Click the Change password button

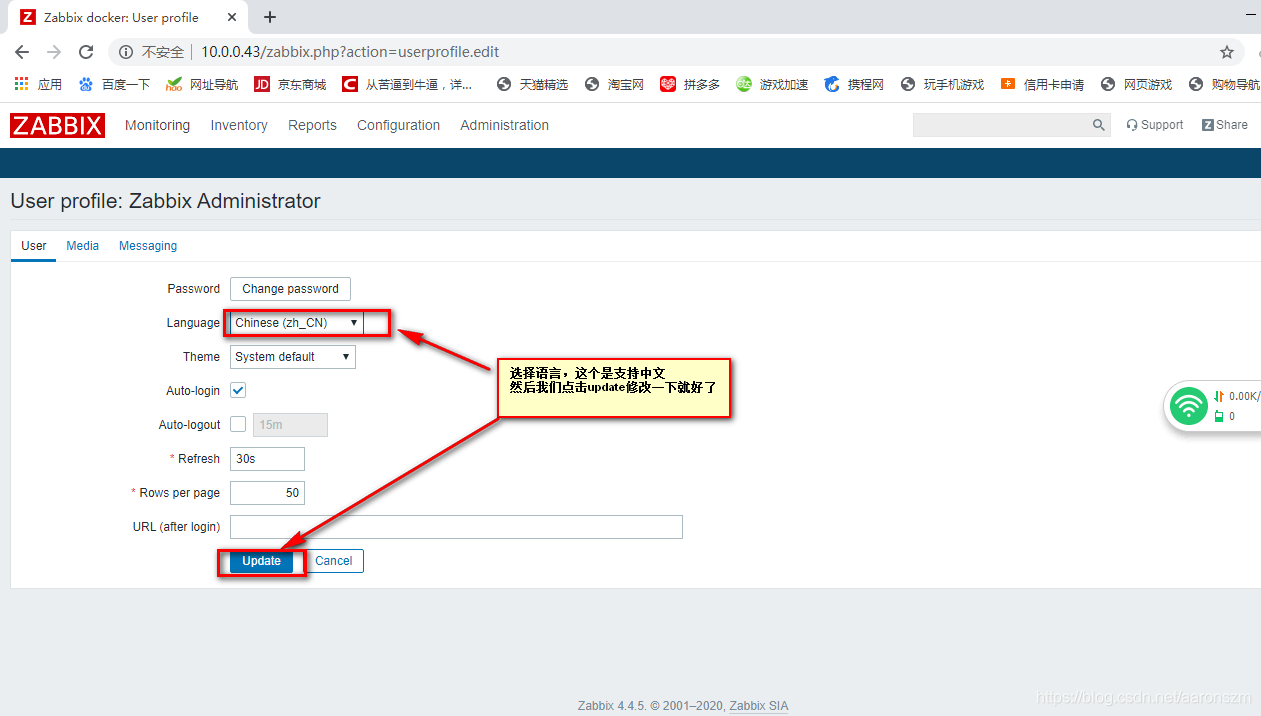click(x=290, y=289)
